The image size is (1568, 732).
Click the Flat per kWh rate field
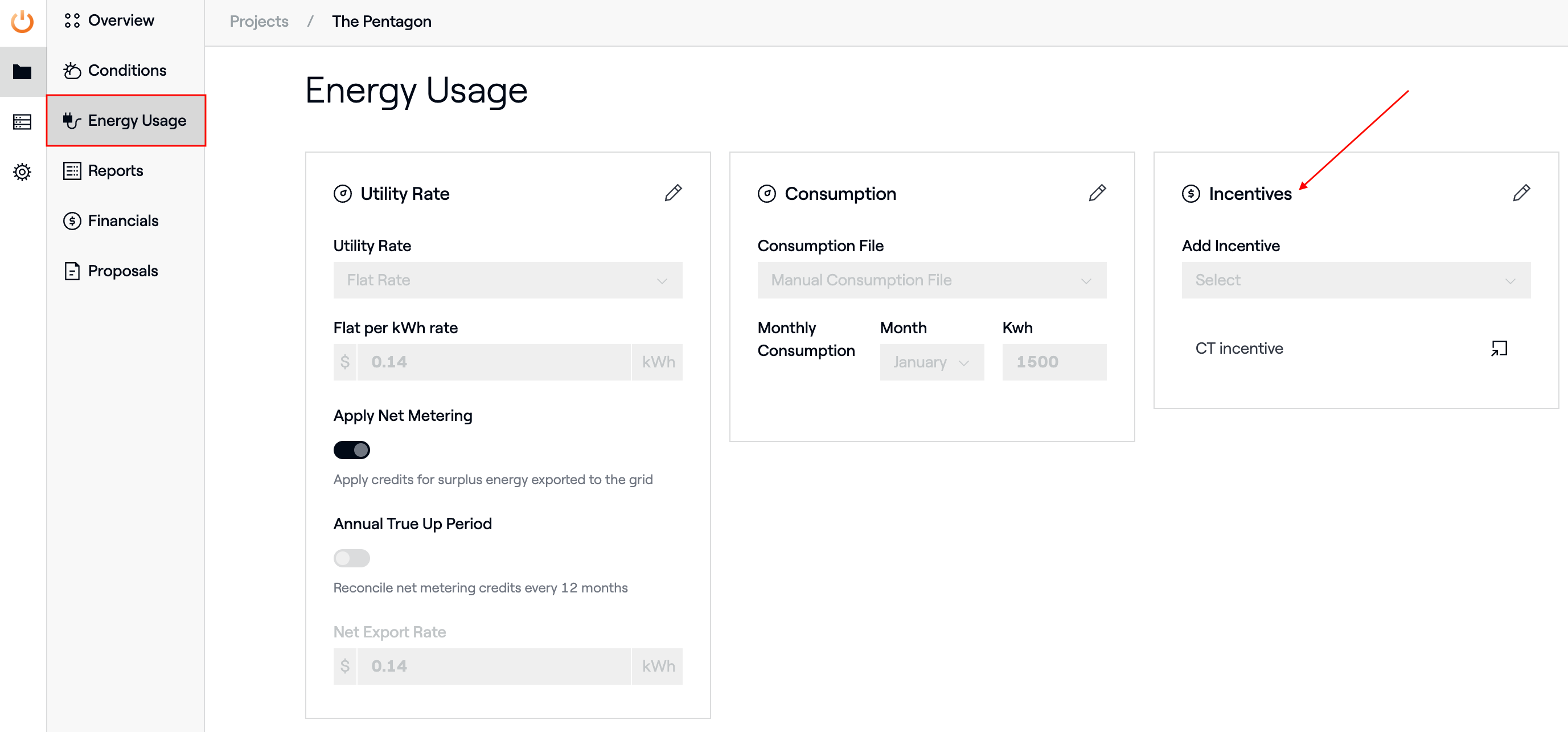[x=493, y=362]
